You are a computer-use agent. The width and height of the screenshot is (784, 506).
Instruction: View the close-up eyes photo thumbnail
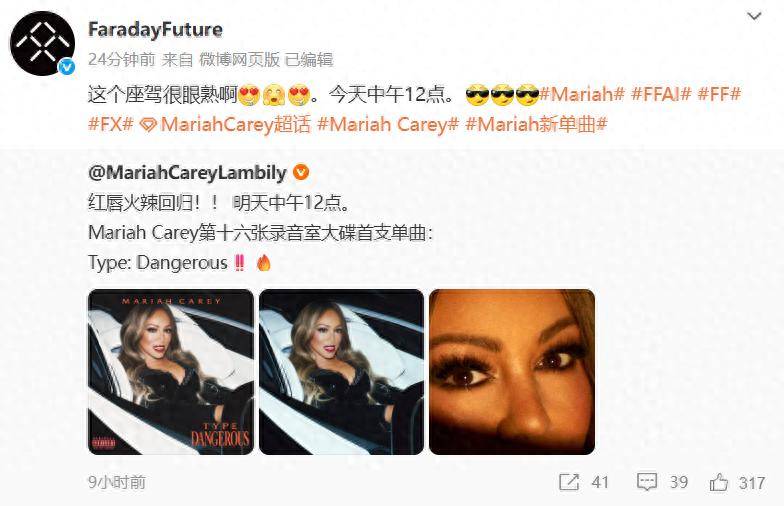point(512,372)
